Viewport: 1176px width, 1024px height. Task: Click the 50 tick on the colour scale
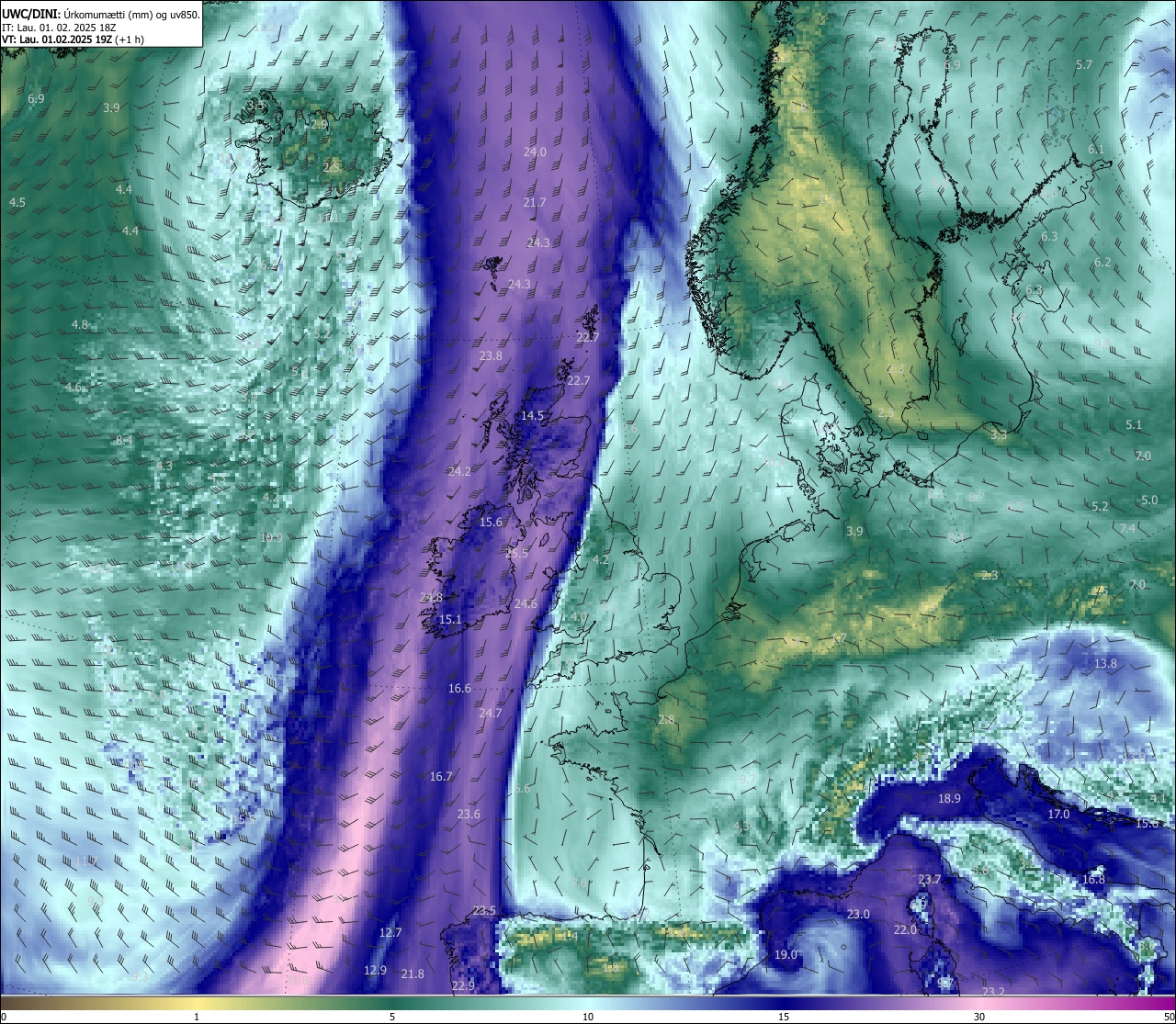1169,1017
